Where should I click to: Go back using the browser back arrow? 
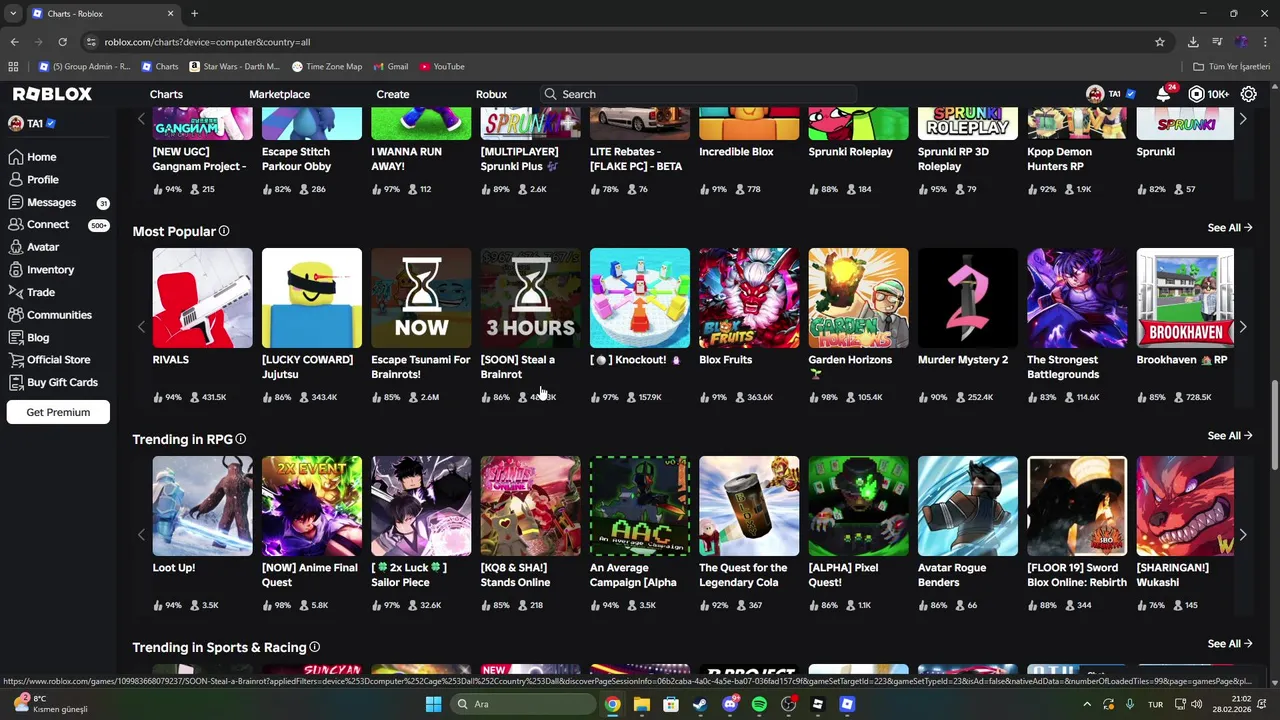[14, 42]
